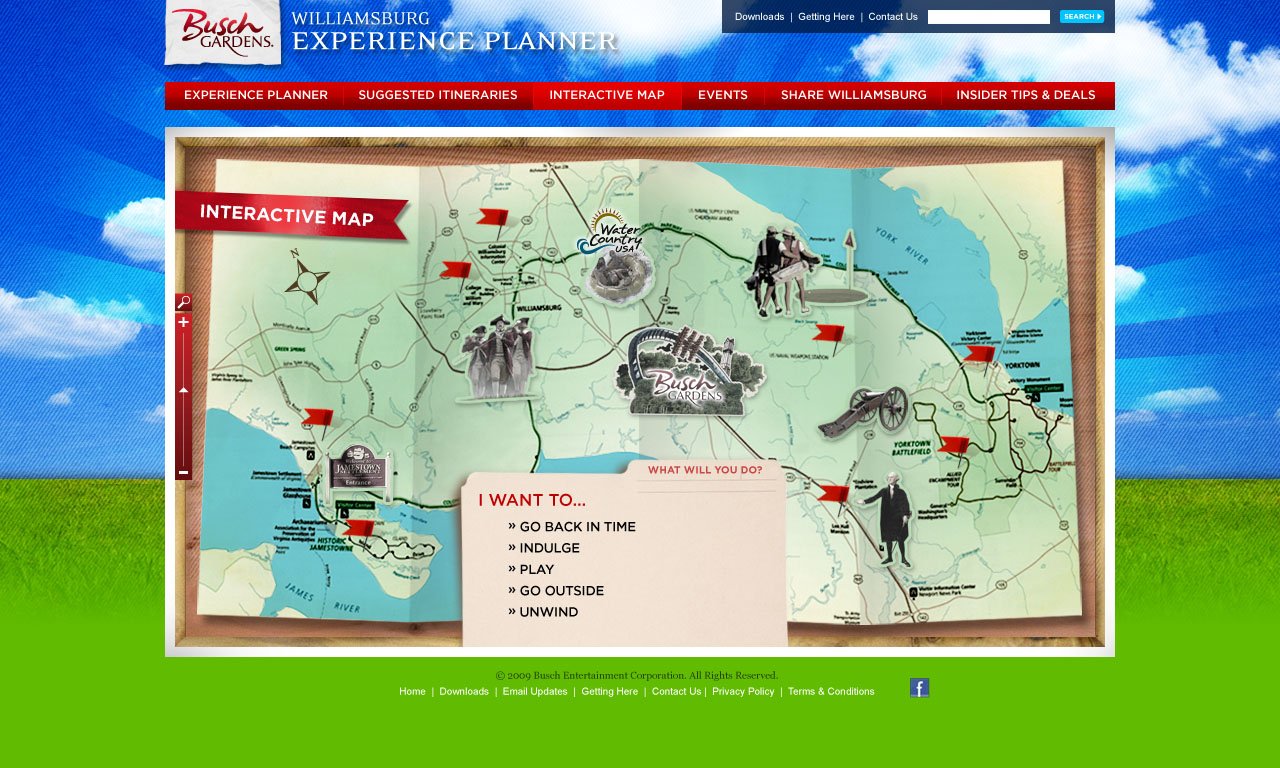Open the Facebook icon in the footer
Screen dimensions: 1280x768
point(920,688)
